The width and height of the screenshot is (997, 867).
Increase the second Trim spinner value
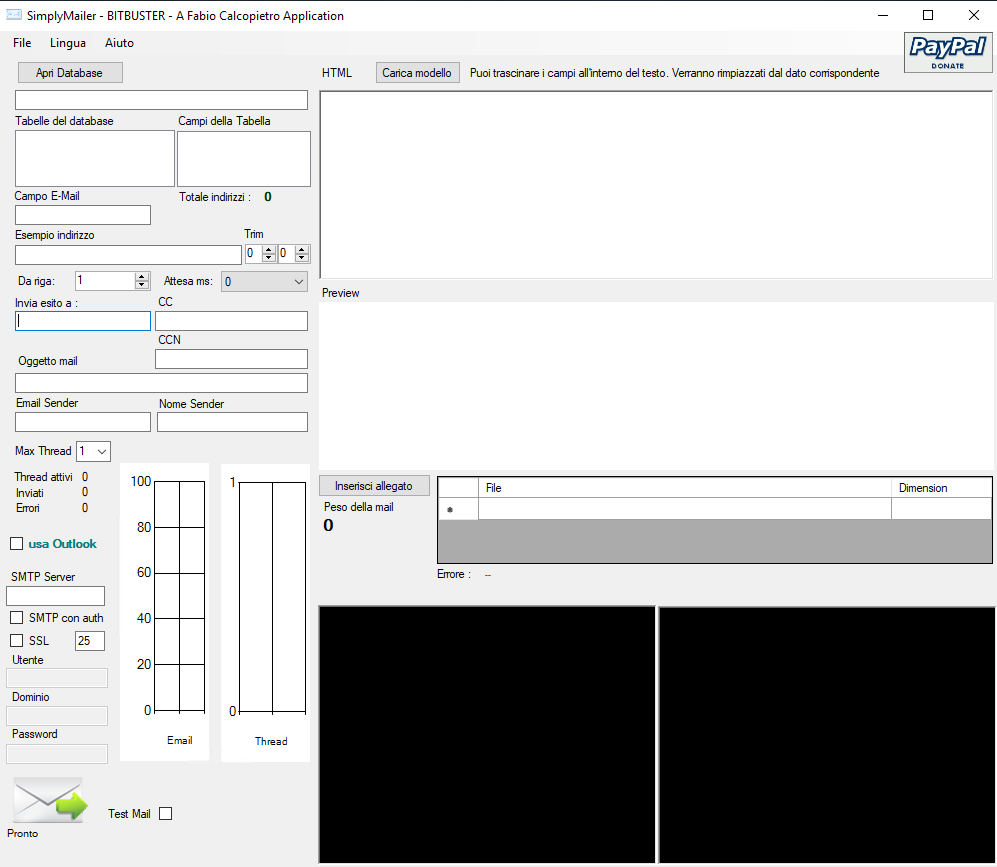point(302,250)
